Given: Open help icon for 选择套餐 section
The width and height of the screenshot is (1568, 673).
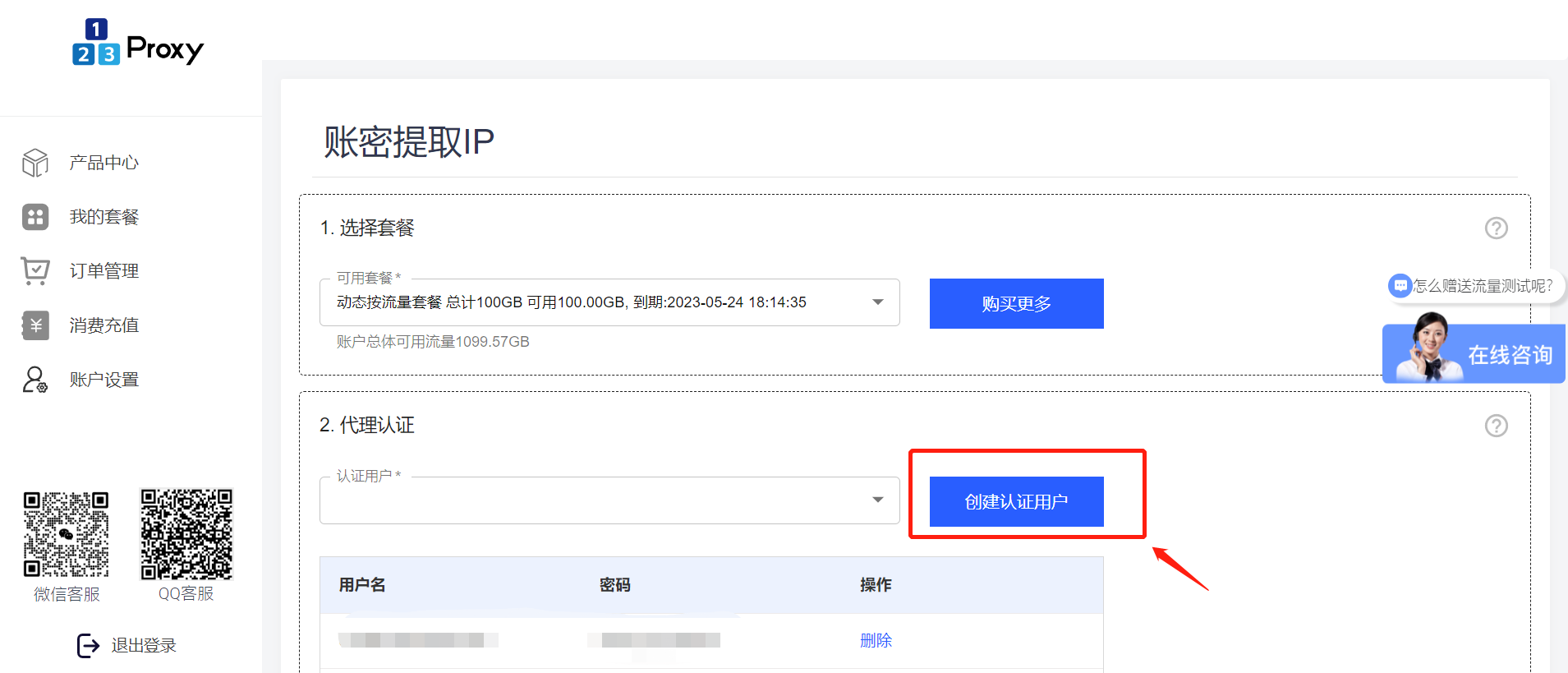Looking at the screenshot, I should tap(1496, 228).
